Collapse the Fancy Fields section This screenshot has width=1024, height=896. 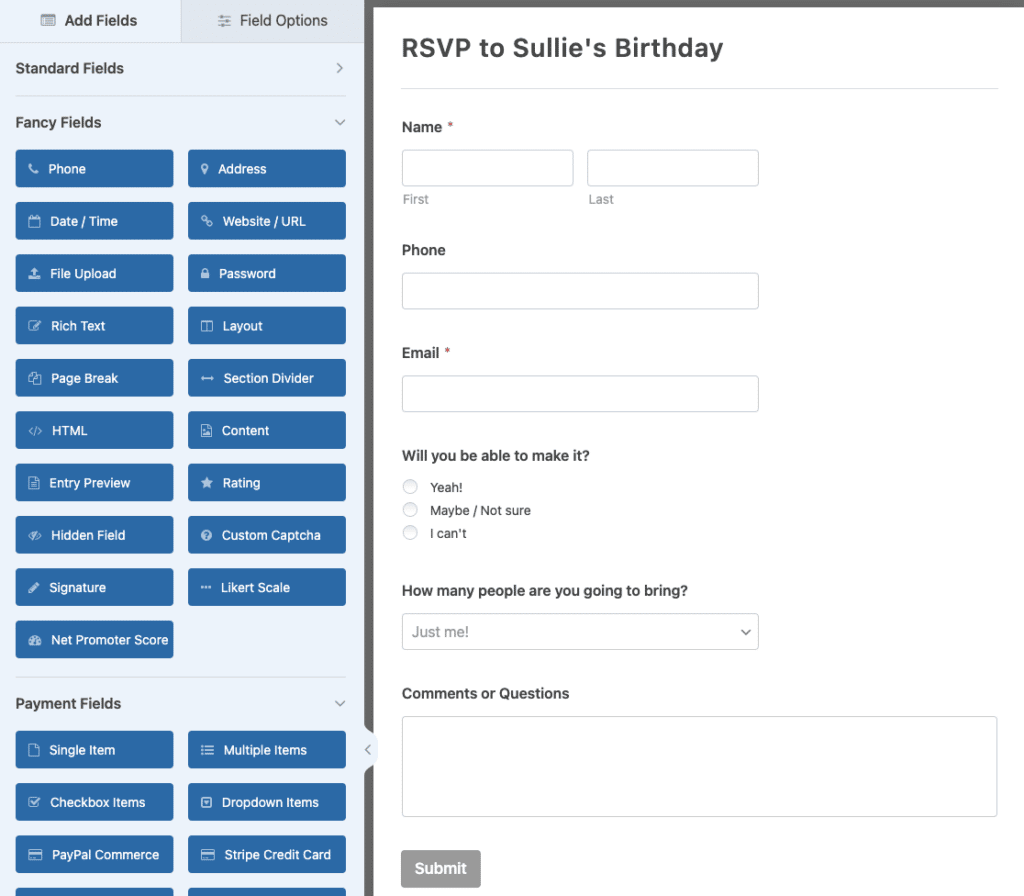pos(180,122)
